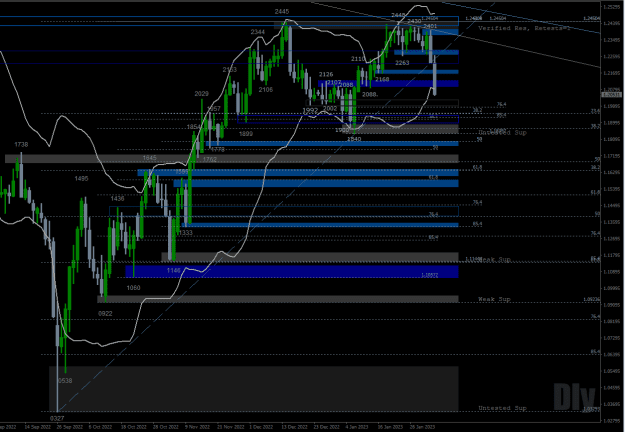Viewport: 625px width, 432px height.
Task: Click the 2401 price label
Action: pyautogui.click(x=430, y=26)
